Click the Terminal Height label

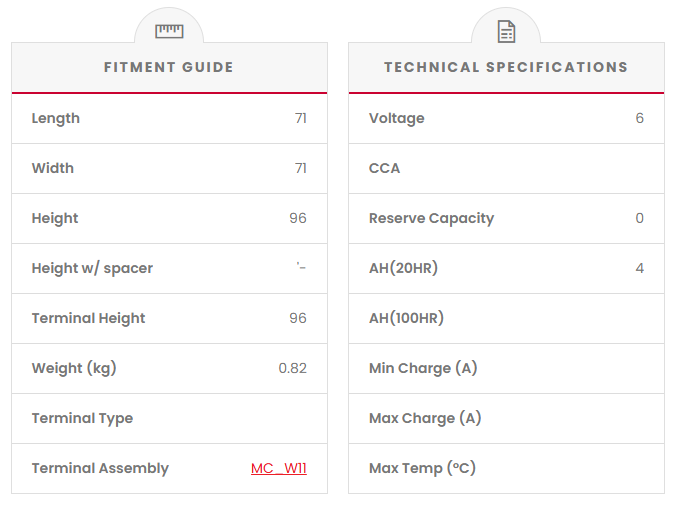(88, 318)
